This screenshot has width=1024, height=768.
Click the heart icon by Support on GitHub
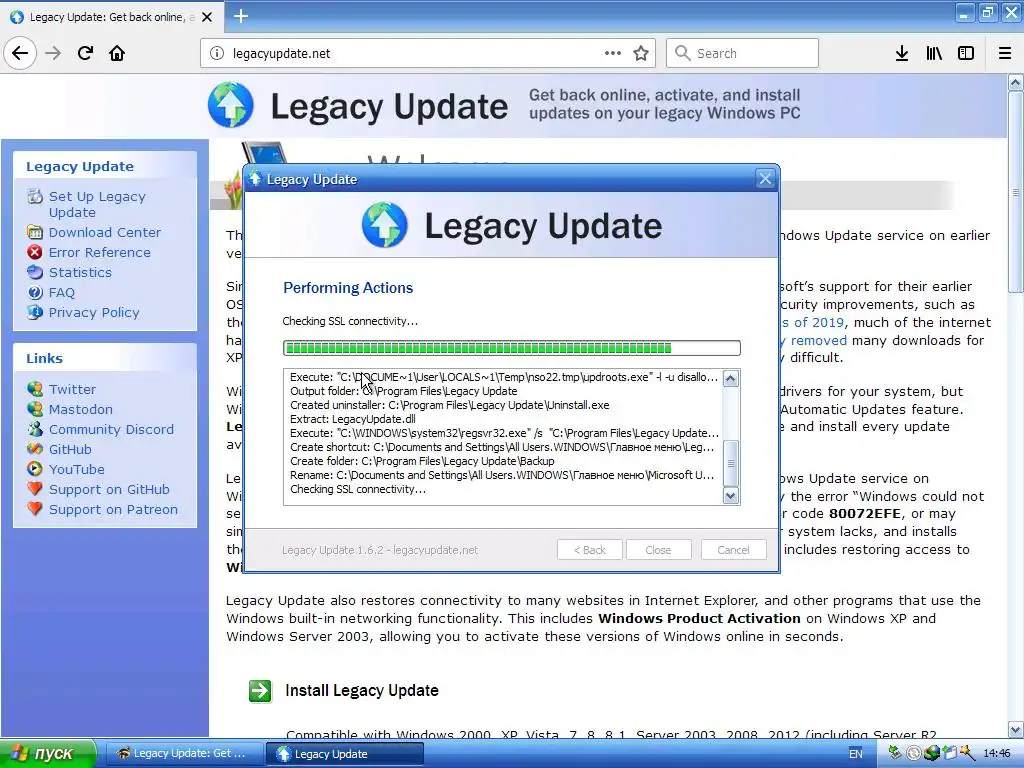(x=35, y=488)
